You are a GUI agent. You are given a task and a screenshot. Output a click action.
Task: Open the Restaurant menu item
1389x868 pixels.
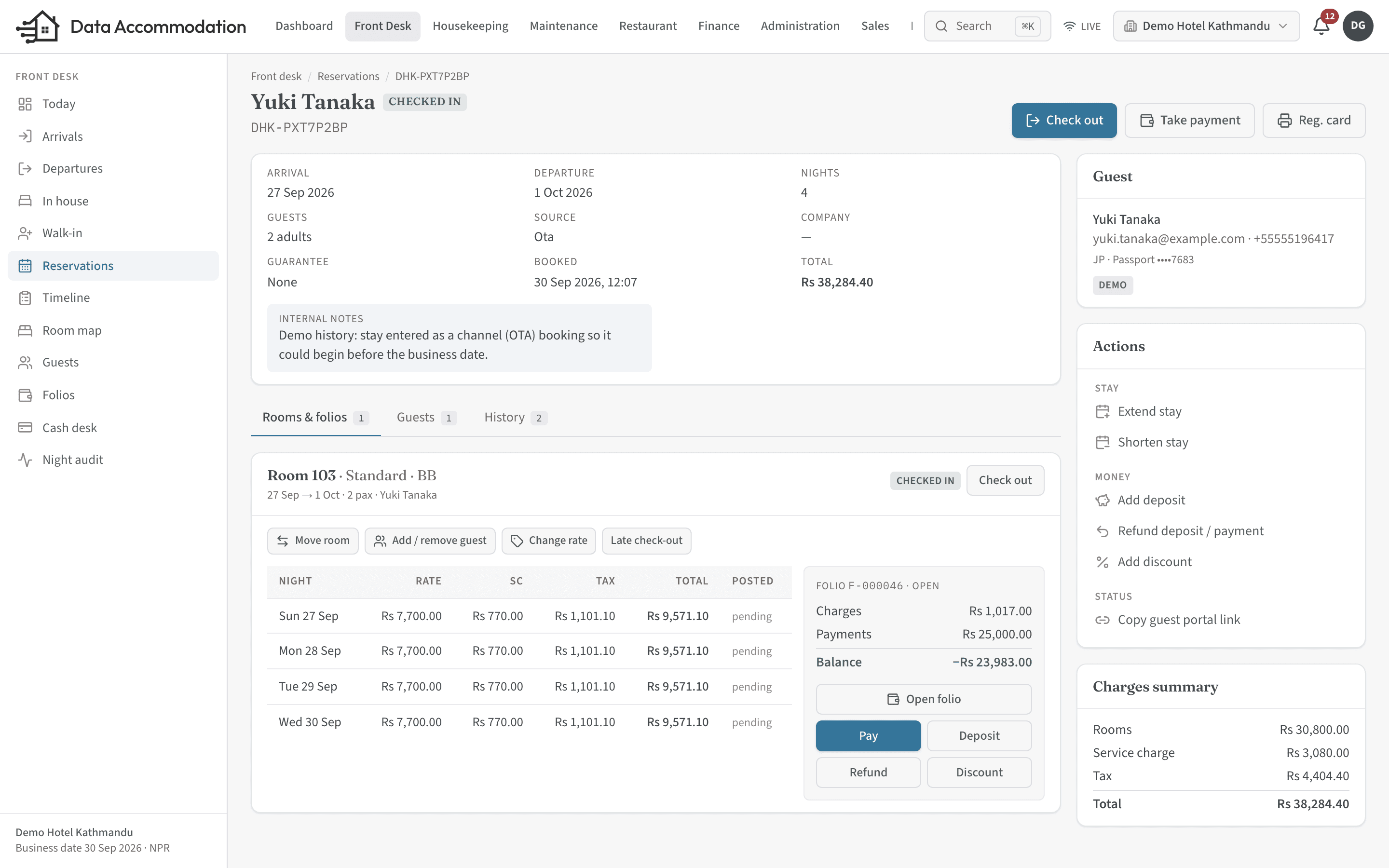click(647, 26)
